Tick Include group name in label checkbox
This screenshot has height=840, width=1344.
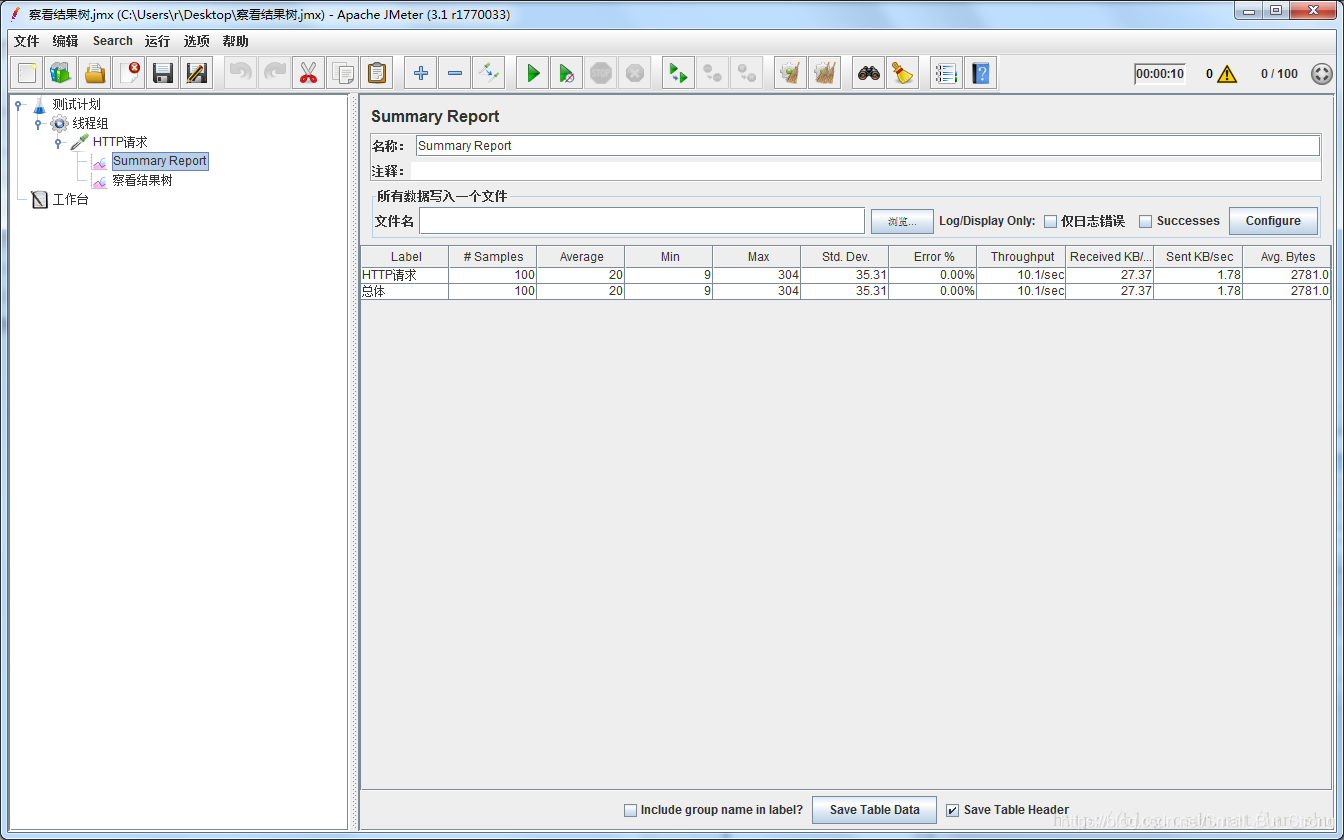tap(630, 810)
